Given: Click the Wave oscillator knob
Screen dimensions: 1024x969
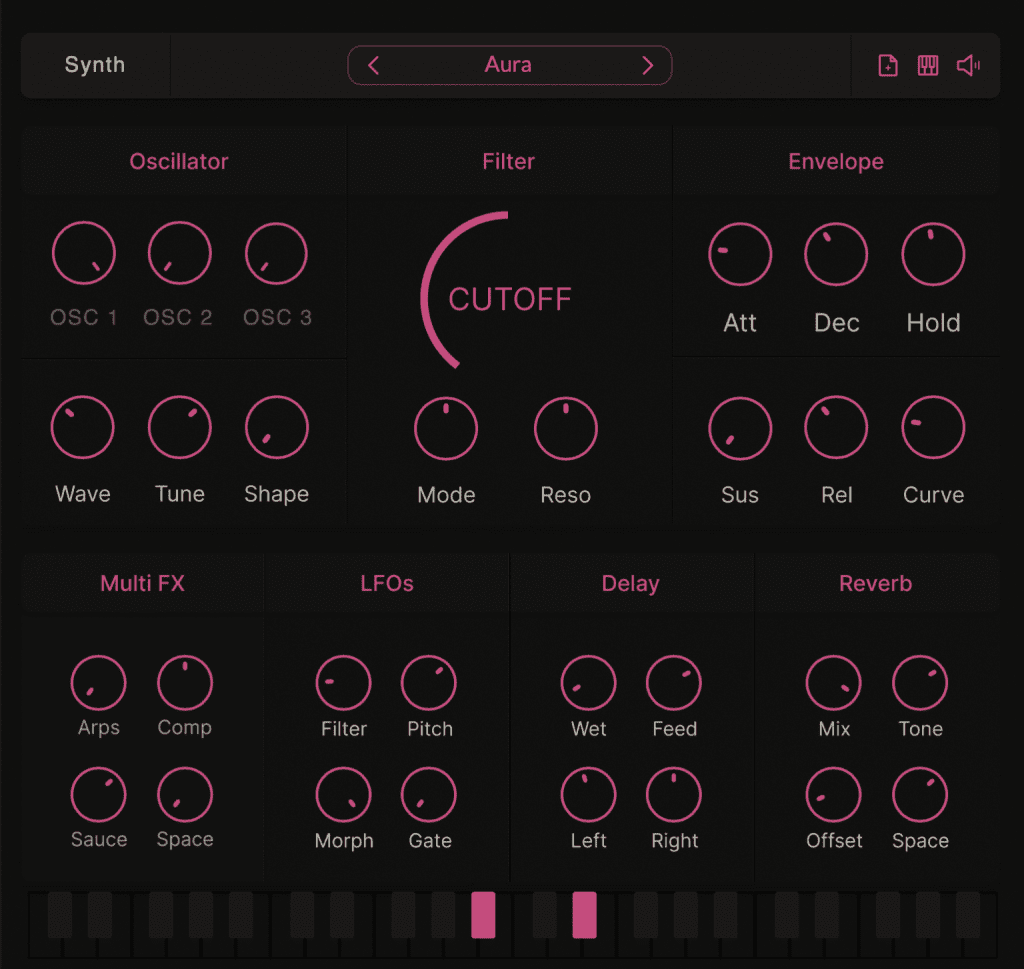Looking at the screenshot, I should [x=84, y=427].
